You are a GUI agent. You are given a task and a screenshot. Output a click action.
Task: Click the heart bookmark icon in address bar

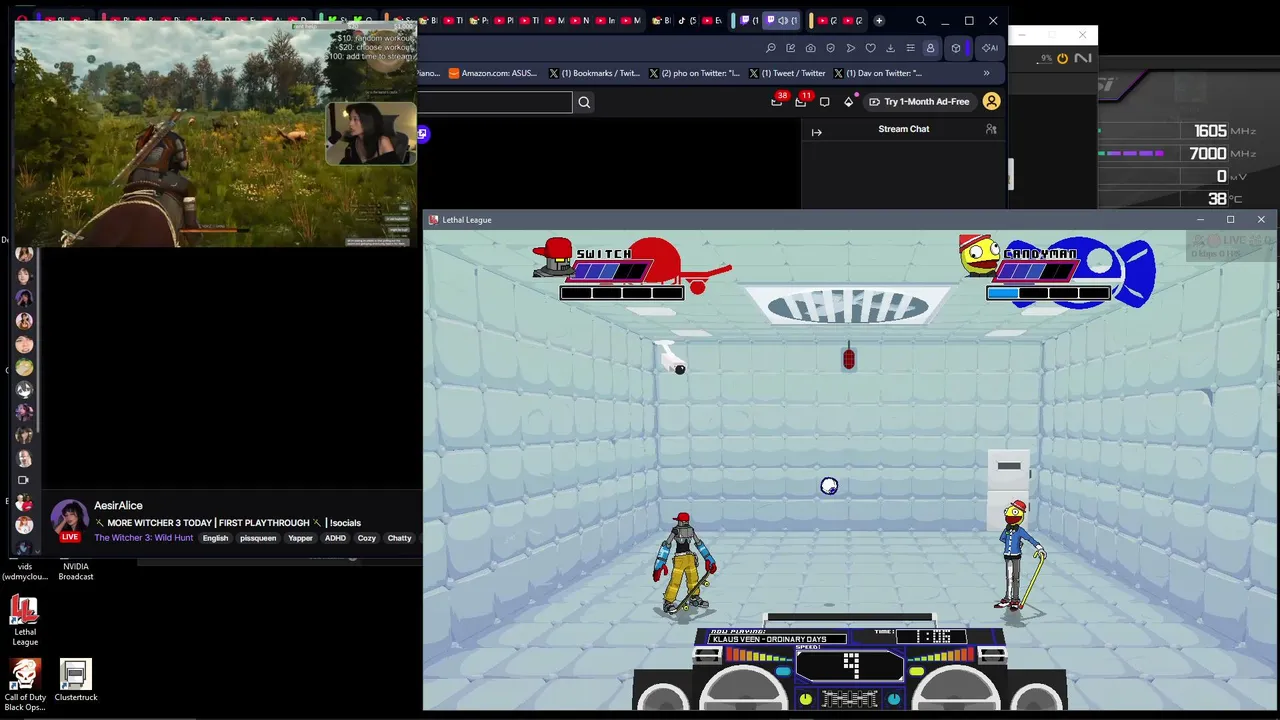[871, 48]
